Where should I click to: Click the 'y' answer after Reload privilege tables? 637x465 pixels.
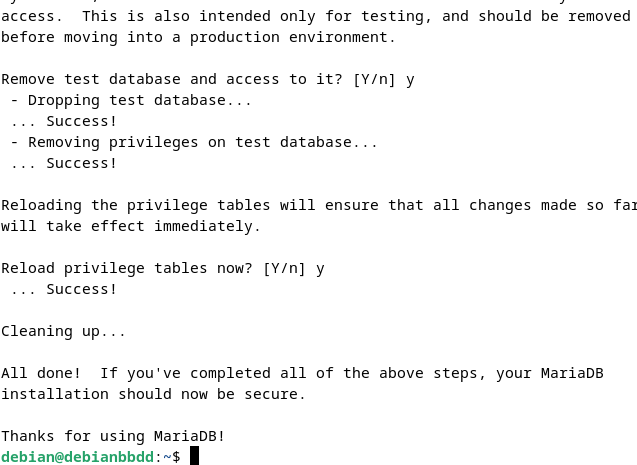tap(320, 269)
